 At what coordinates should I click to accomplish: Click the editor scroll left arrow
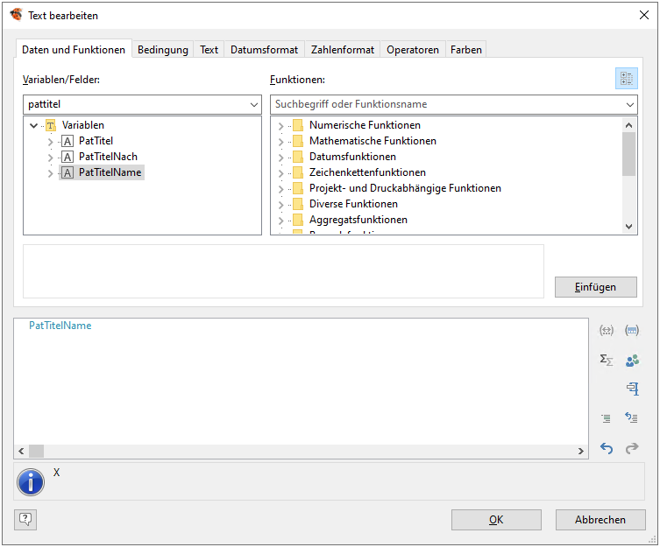click(x=21, y=451)
